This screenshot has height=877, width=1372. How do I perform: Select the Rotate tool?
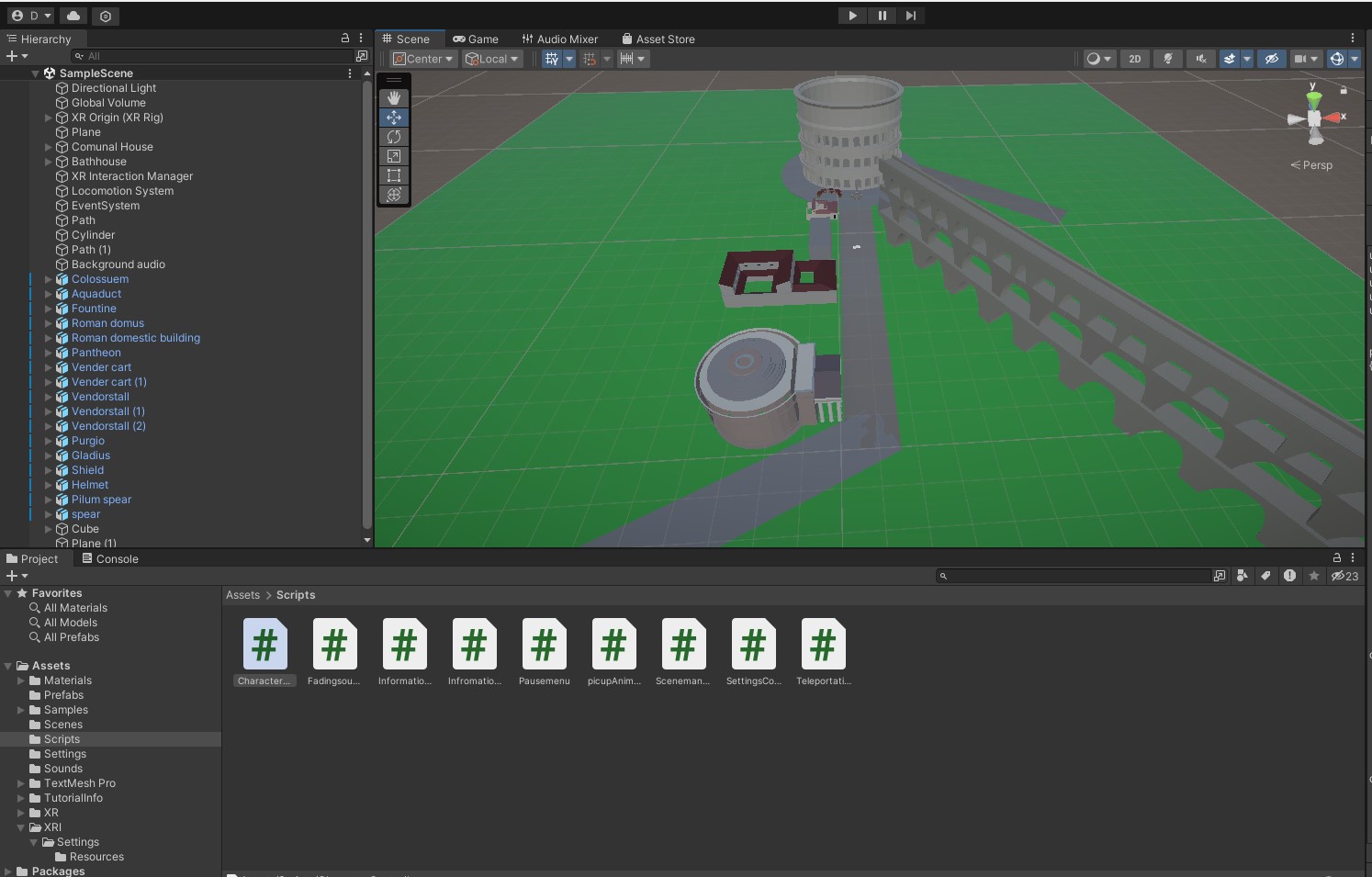tap(394, 137)
